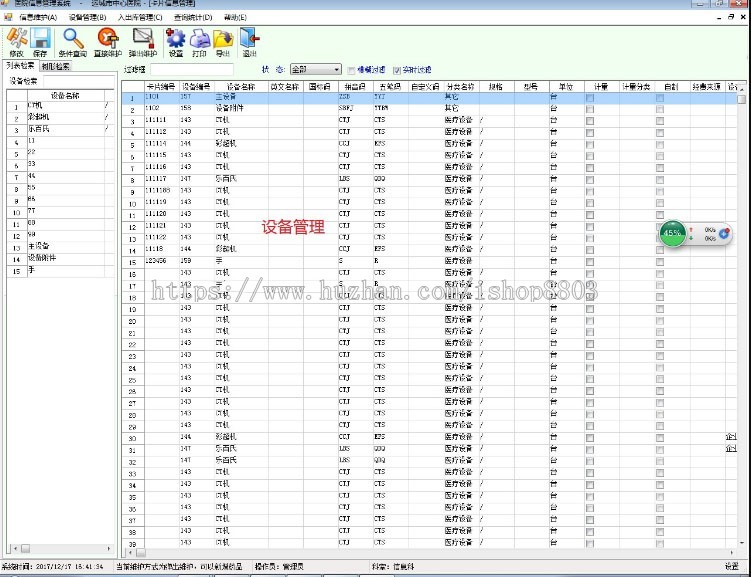This screenshot has width=751, height=577.
Task: Click the 过滤框 filter input field
Action: click(x=190, y=70)
